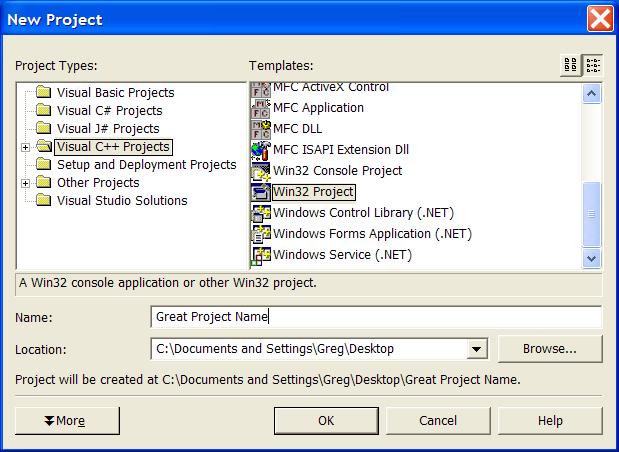Expand dialog with the More button

(x=67, y=421)
